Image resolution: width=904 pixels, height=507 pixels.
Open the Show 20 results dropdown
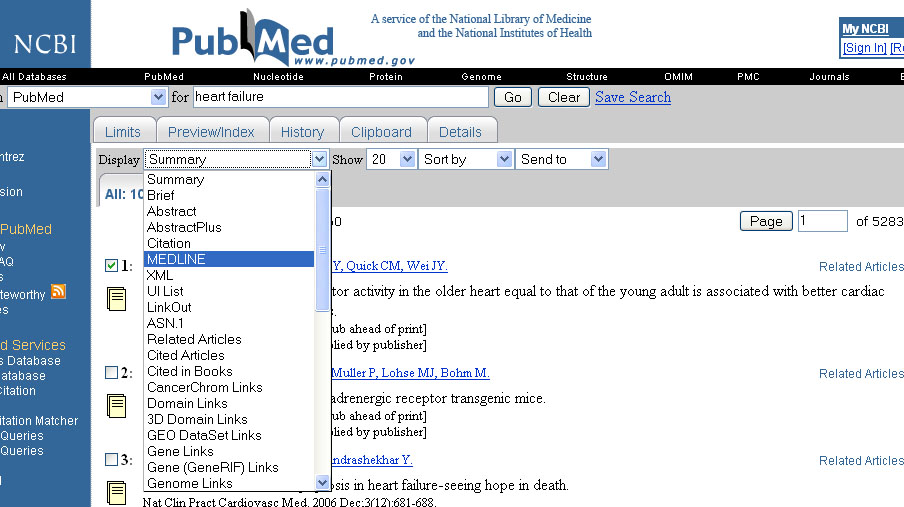pyautogui.click(x=392, y=159)
